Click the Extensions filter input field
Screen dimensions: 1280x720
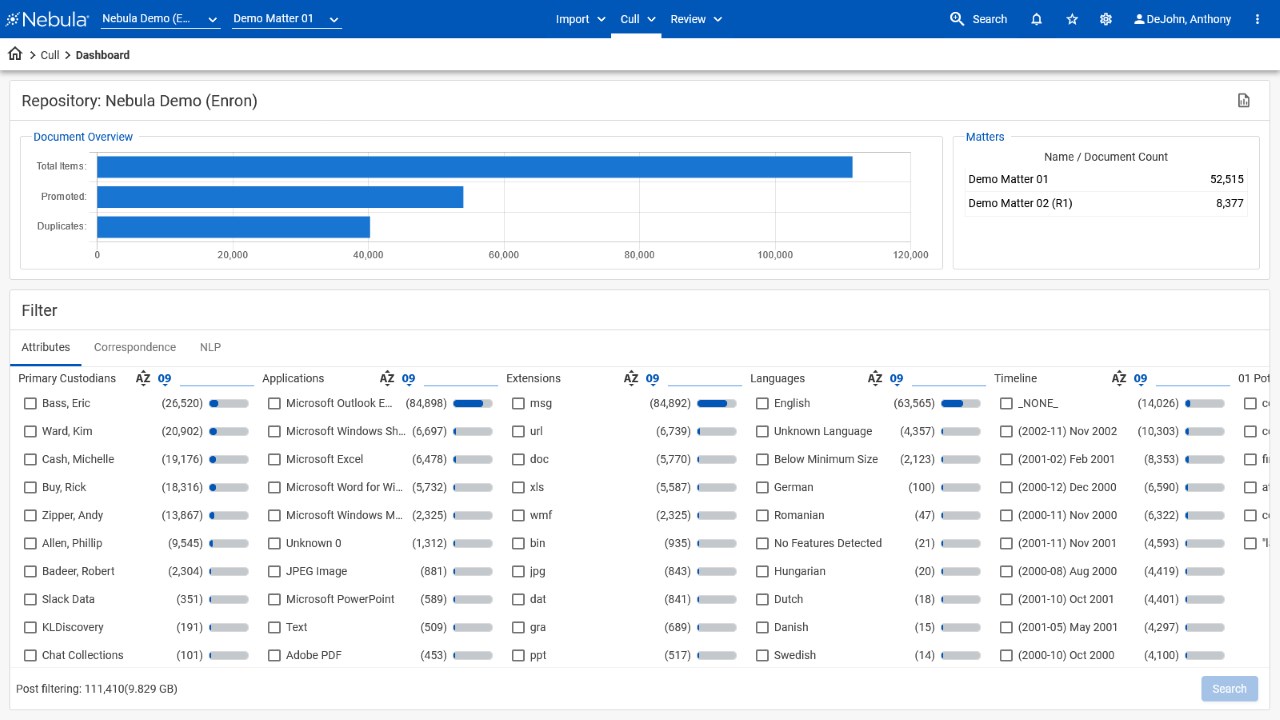704,377
